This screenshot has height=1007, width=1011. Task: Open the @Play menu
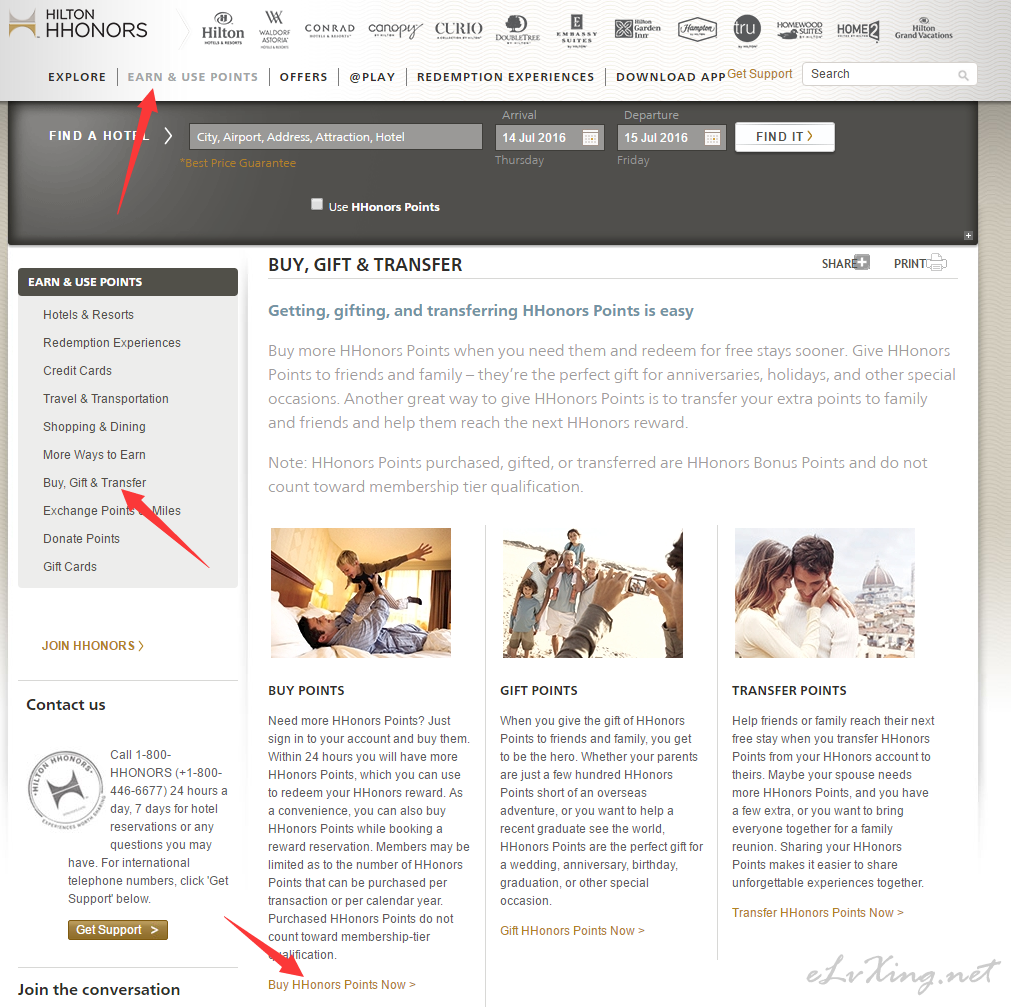372,77
